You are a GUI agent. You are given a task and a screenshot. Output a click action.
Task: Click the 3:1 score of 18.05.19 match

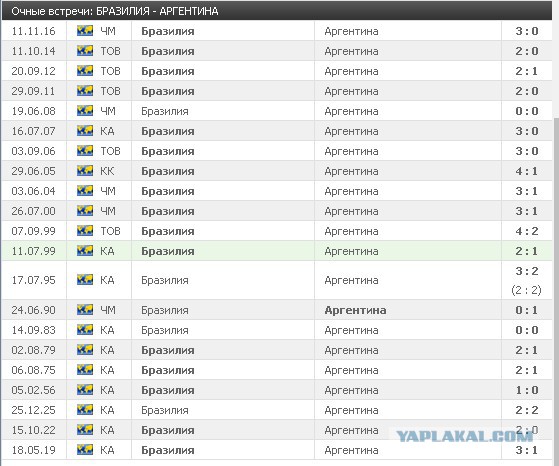[x=527, y=450]
